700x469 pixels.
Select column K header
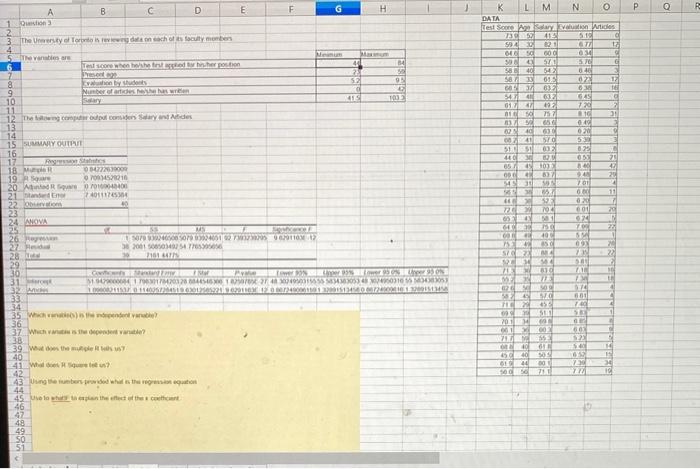[x=500, y=8]
